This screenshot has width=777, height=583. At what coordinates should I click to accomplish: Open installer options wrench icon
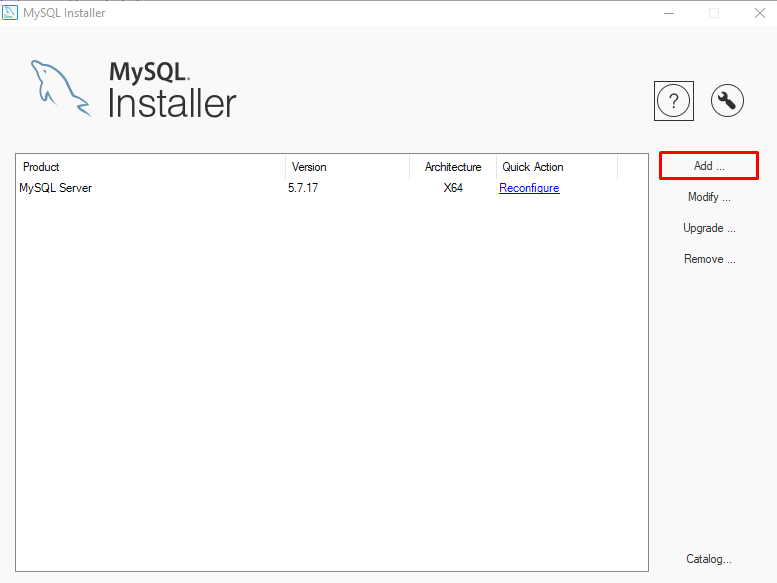[x=727, y=101]
